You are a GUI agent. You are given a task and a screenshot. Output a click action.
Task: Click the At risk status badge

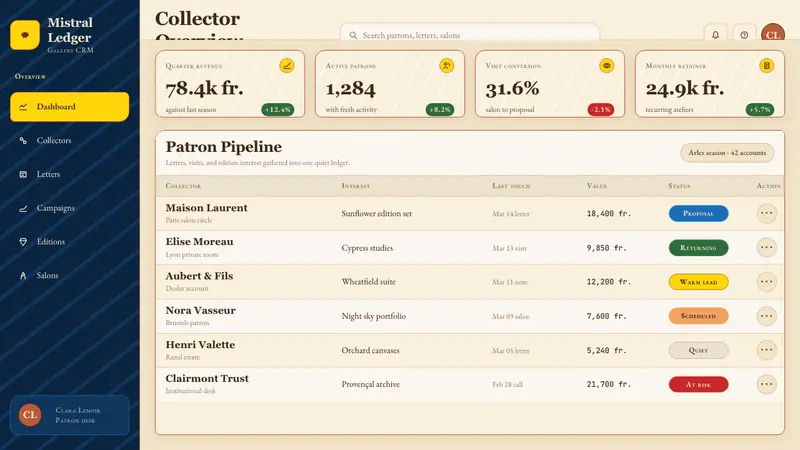[698, 384]
